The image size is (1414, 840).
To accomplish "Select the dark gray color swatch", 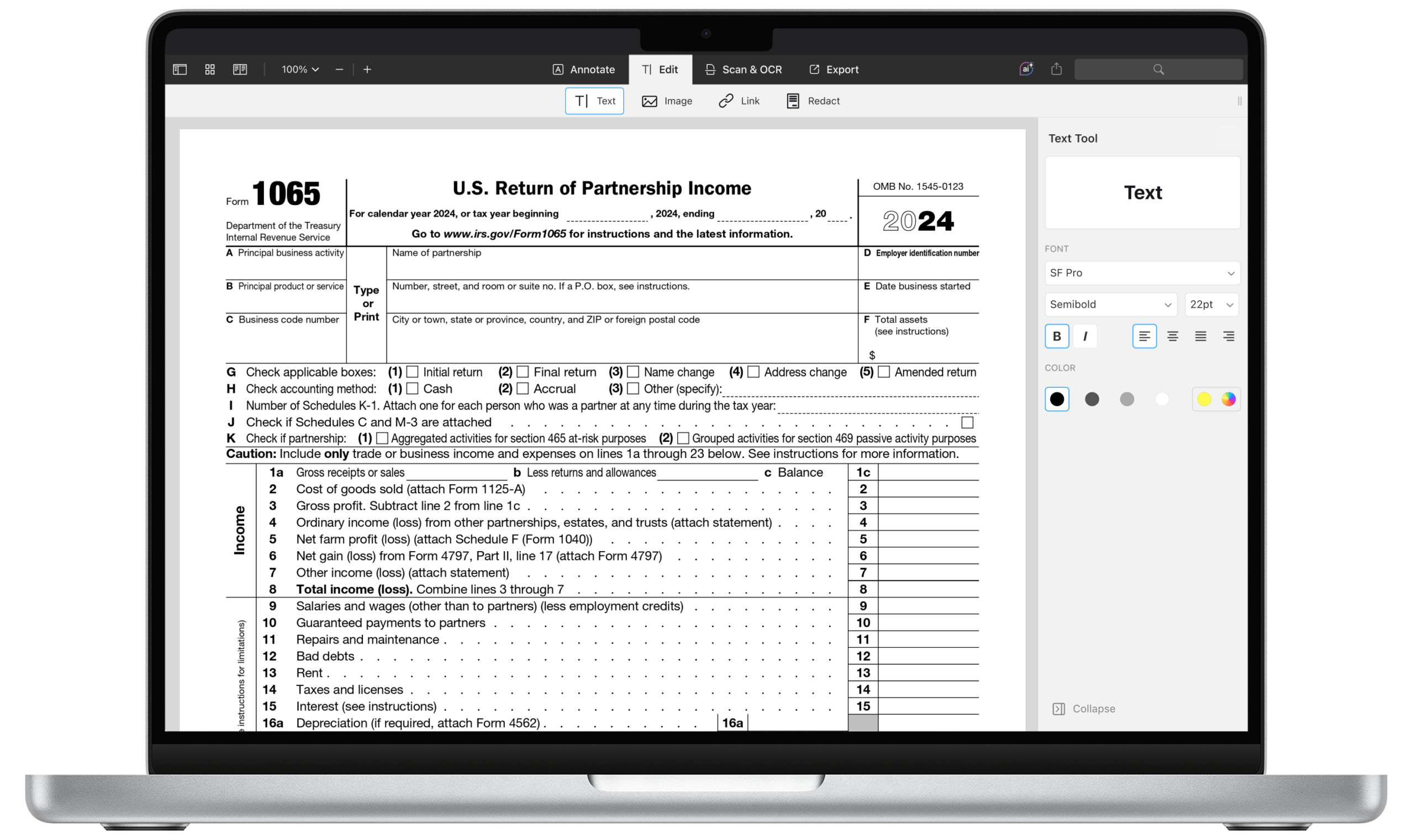I will 1092,399.
